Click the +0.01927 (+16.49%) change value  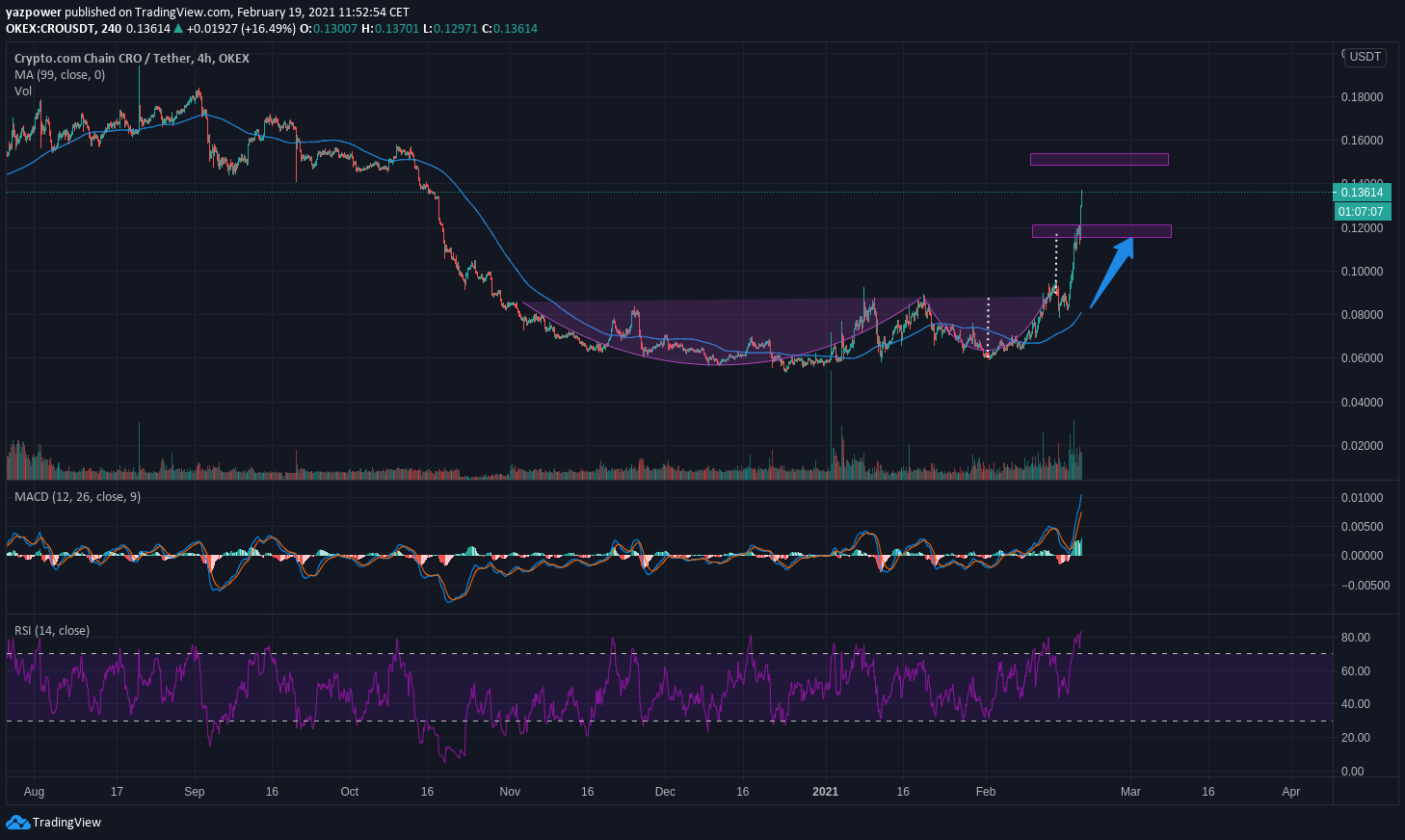[x=241, y=28]
